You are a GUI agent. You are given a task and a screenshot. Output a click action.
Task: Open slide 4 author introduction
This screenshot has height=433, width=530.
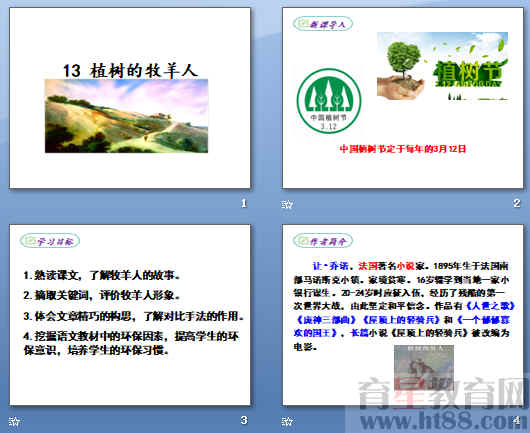(403, 315)
